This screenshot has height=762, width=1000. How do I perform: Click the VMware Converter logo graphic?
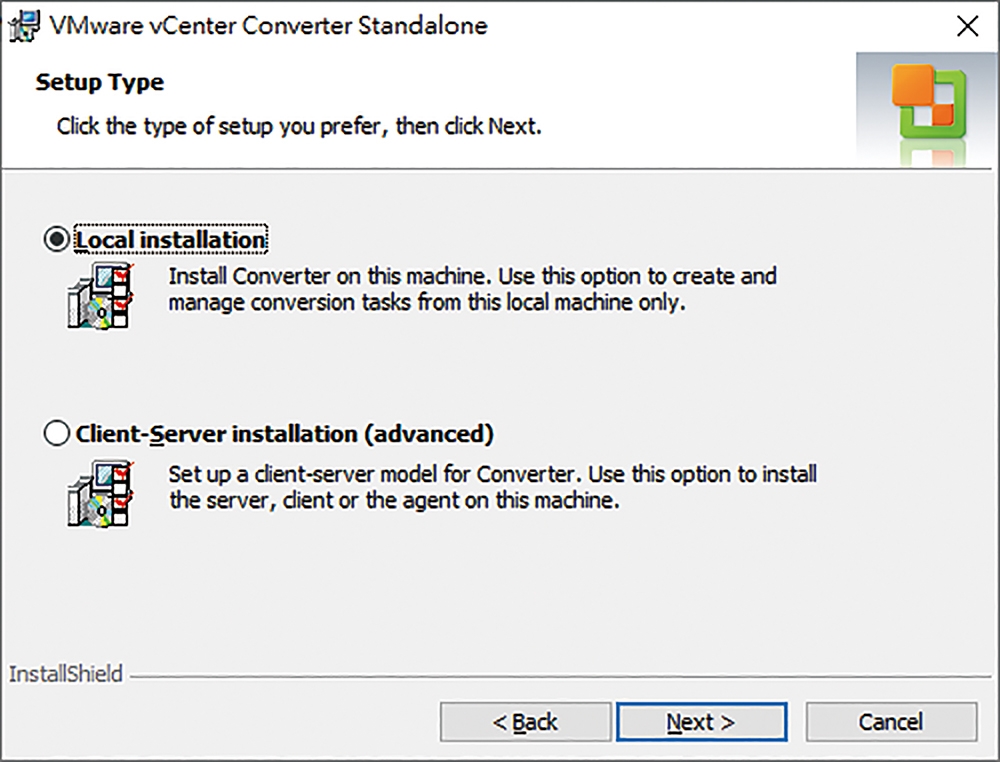click(x=928, y=108)
